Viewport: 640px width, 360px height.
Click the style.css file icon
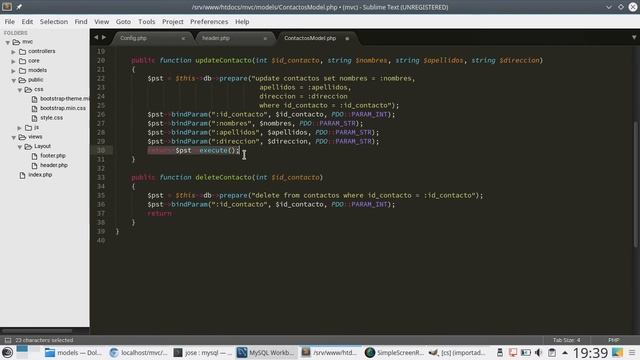point(34,118)
